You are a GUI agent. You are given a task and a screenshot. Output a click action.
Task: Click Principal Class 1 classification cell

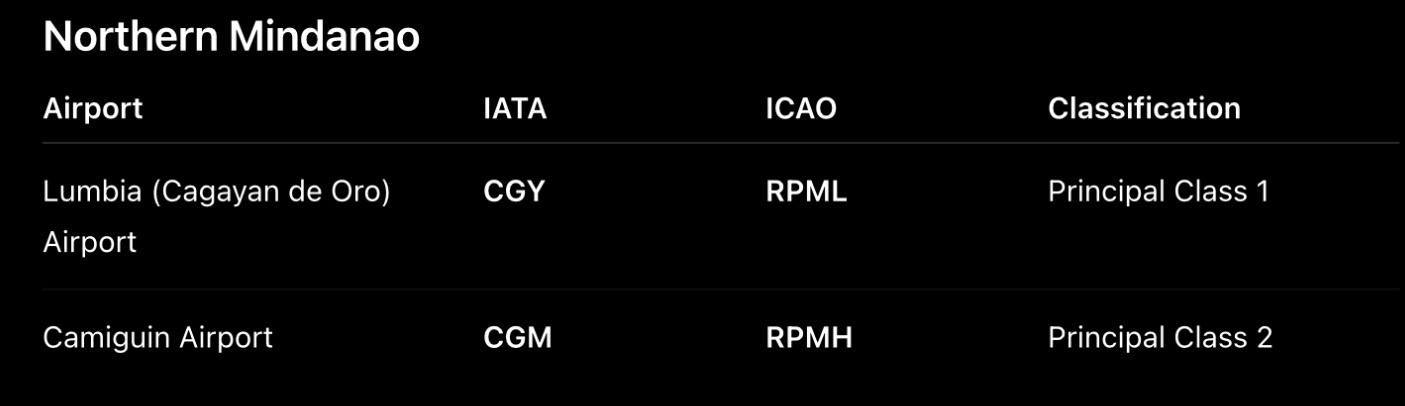(x=1158, y=191)
